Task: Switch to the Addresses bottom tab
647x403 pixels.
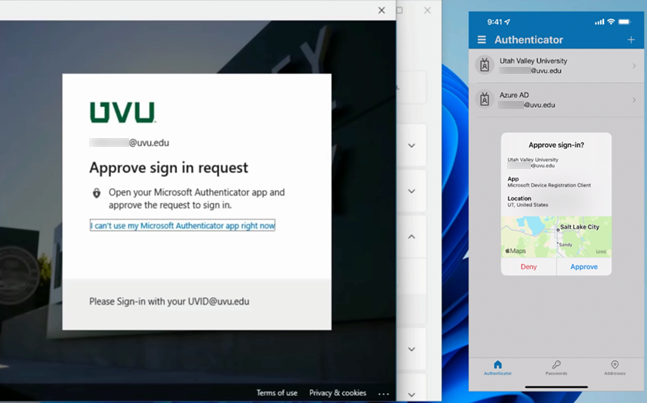Action: 614,368
